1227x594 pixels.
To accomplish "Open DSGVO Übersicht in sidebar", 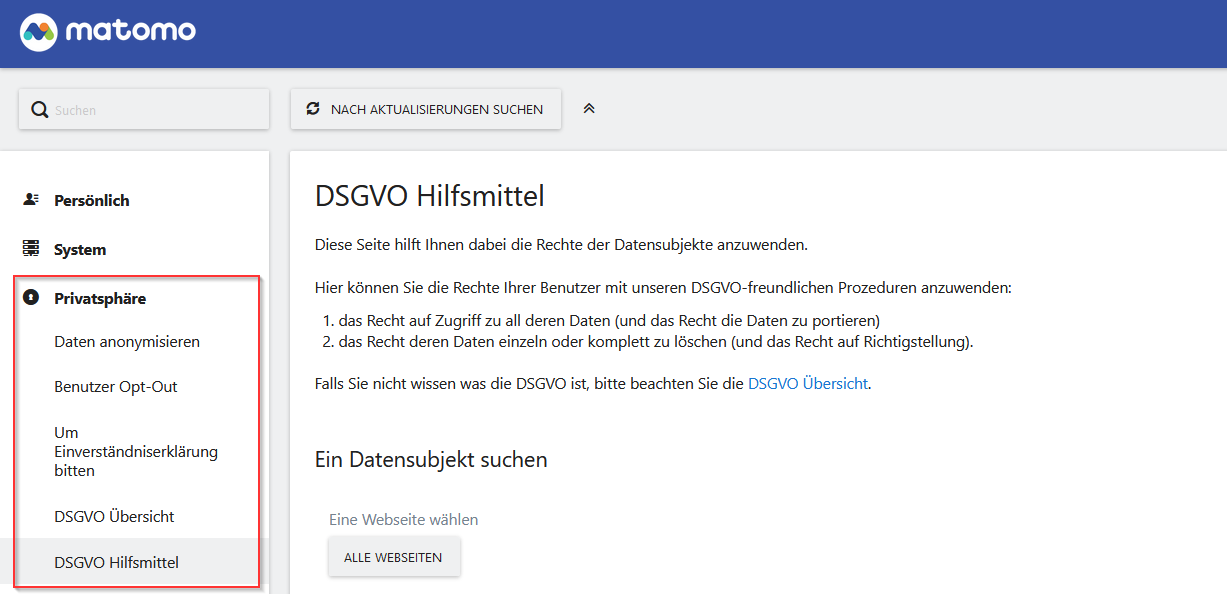I will point(114,516).
